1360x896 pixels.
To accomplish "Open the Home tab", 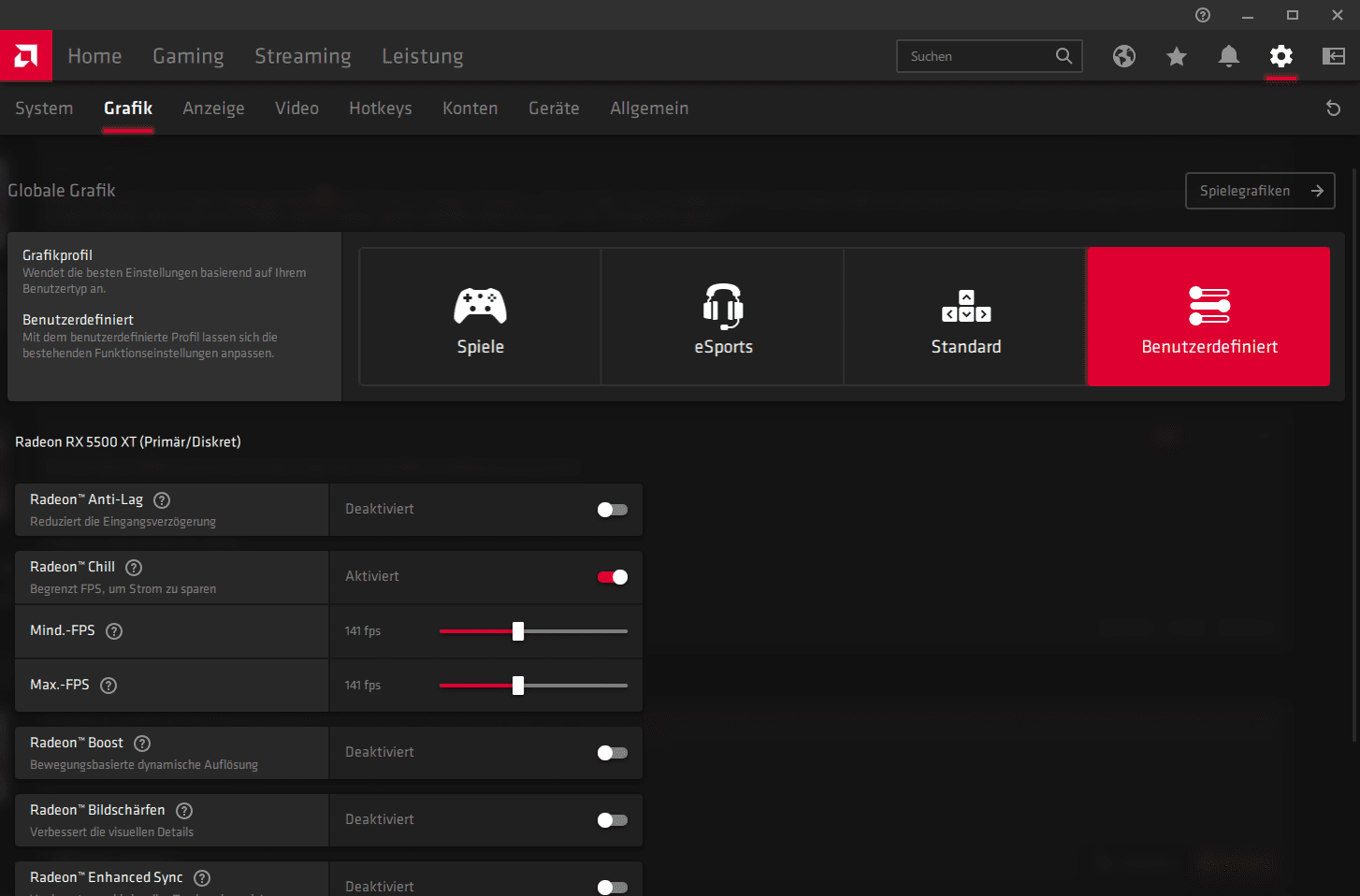I will click(94, 56).
